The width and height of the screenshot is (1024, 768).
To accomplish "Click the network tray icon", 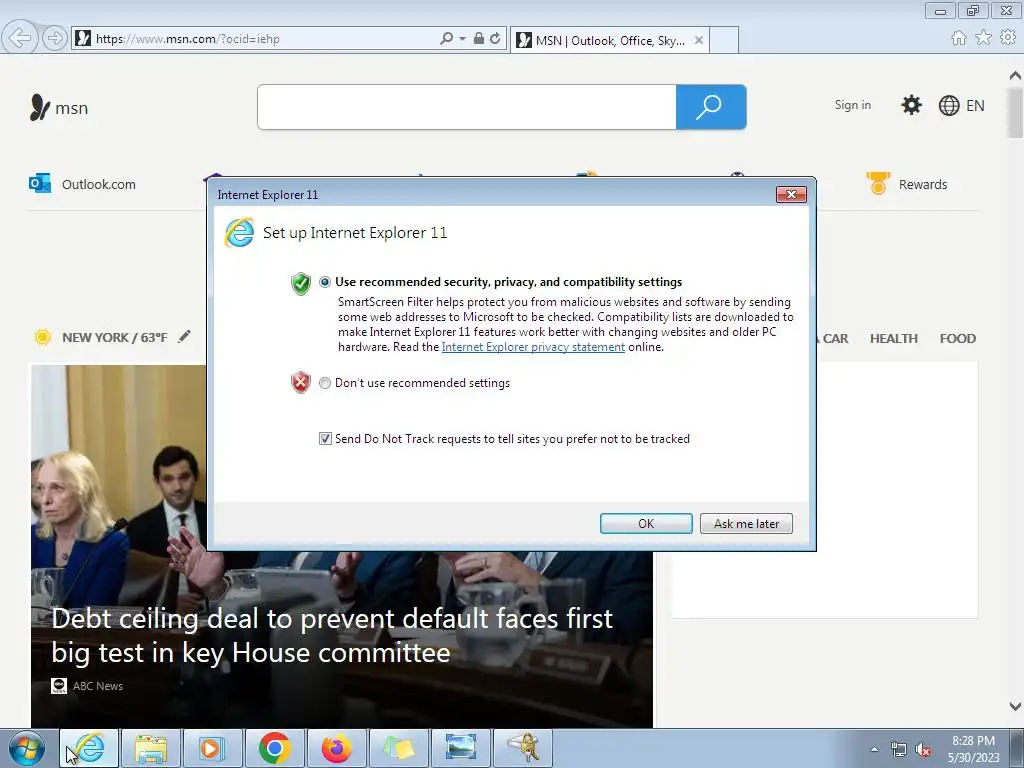I will [899, 749].
